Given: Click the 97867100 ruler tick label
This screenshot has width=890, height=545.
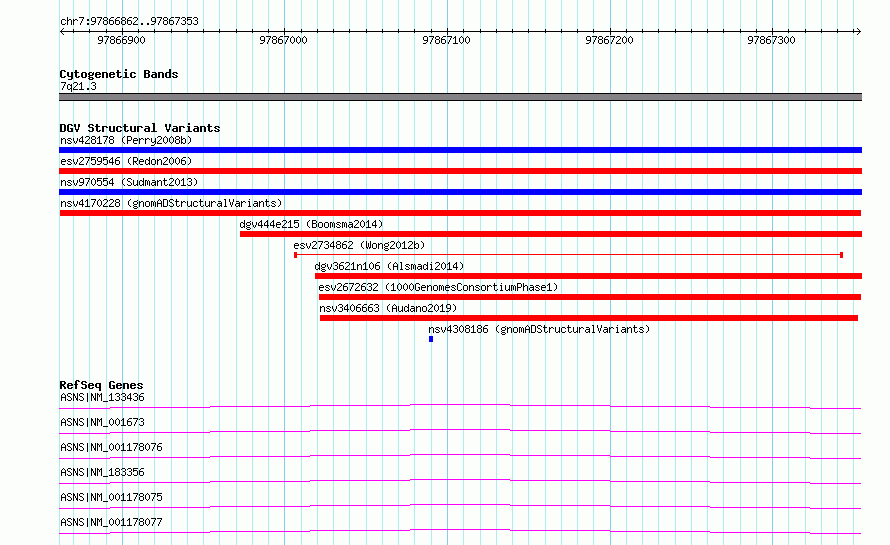Looking at the screenshot, I should coord(446,40).
